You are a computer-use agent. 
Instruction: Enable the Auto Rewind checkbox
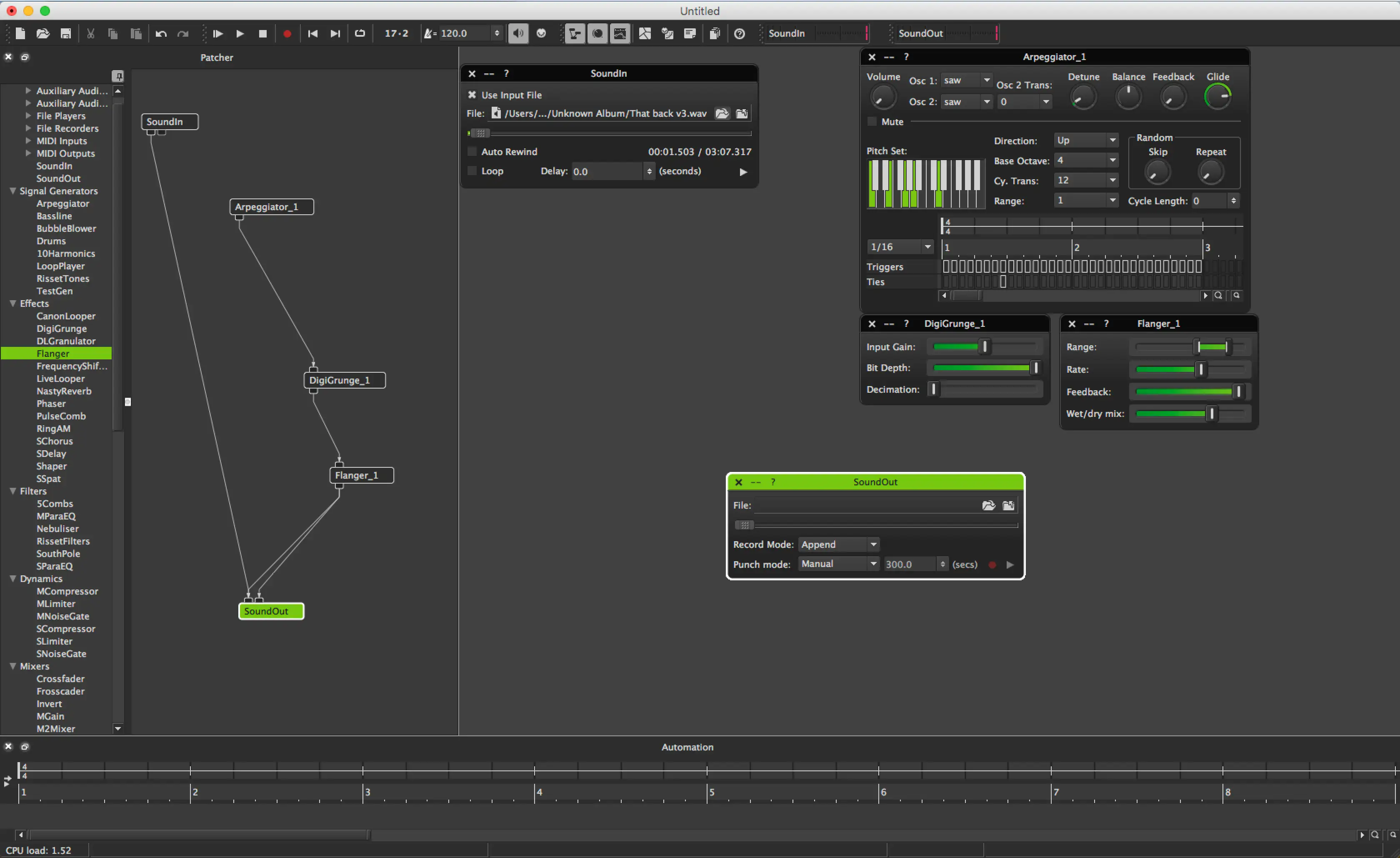pyautogui.click(x=472, y=152)
